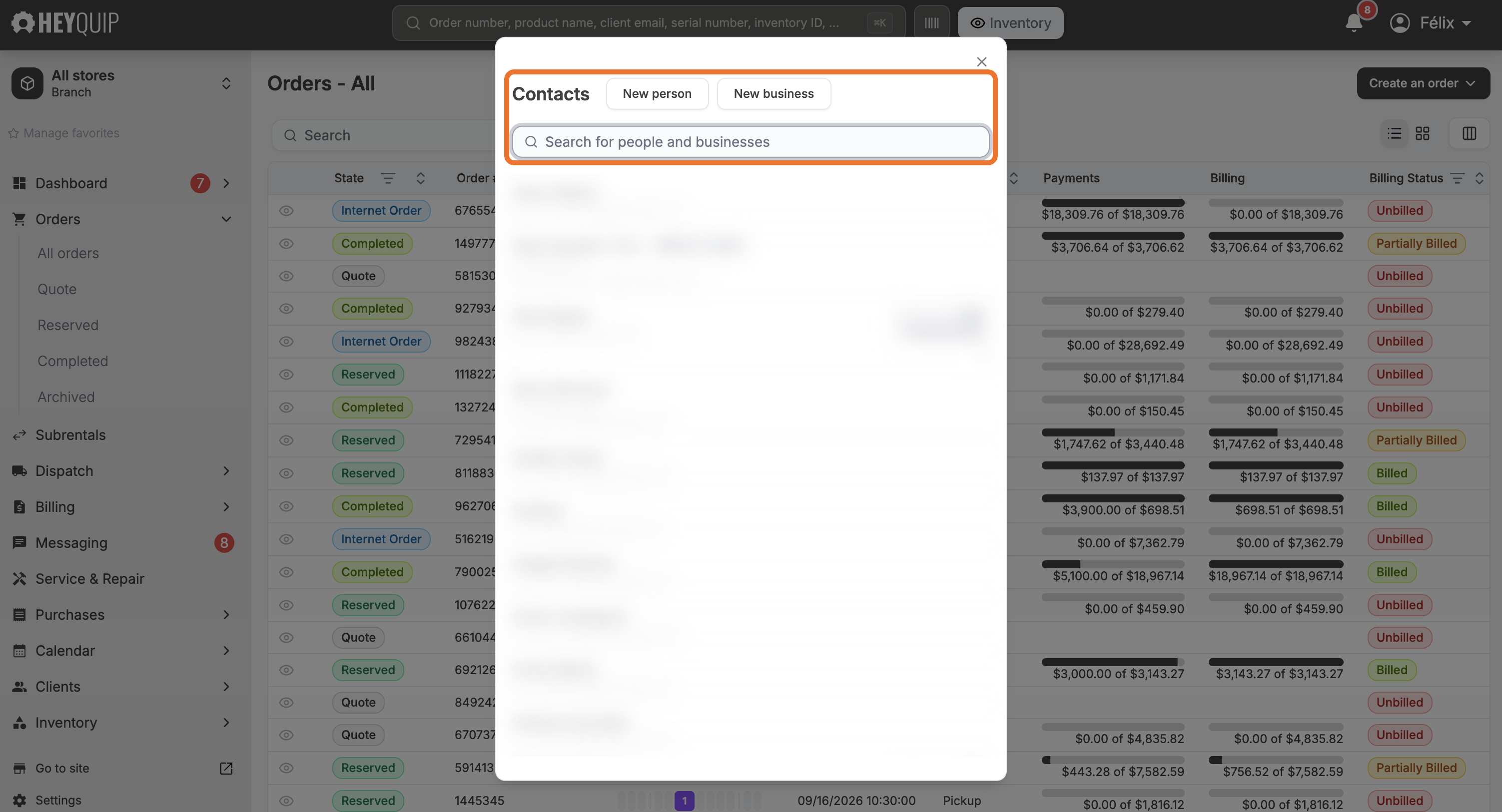Focus the global order number search bar

pos(649,23)
